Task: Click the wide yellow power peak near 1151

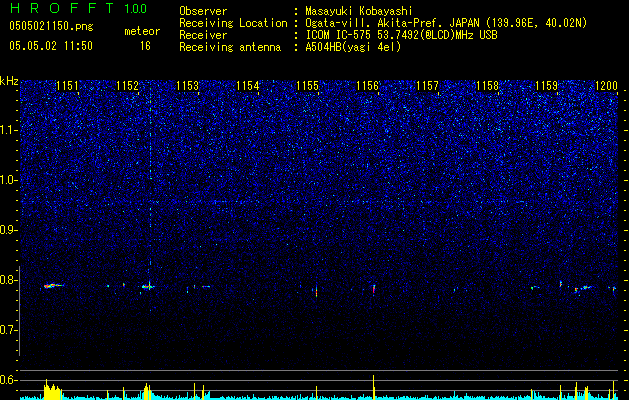Action: (x=53, y=390)
